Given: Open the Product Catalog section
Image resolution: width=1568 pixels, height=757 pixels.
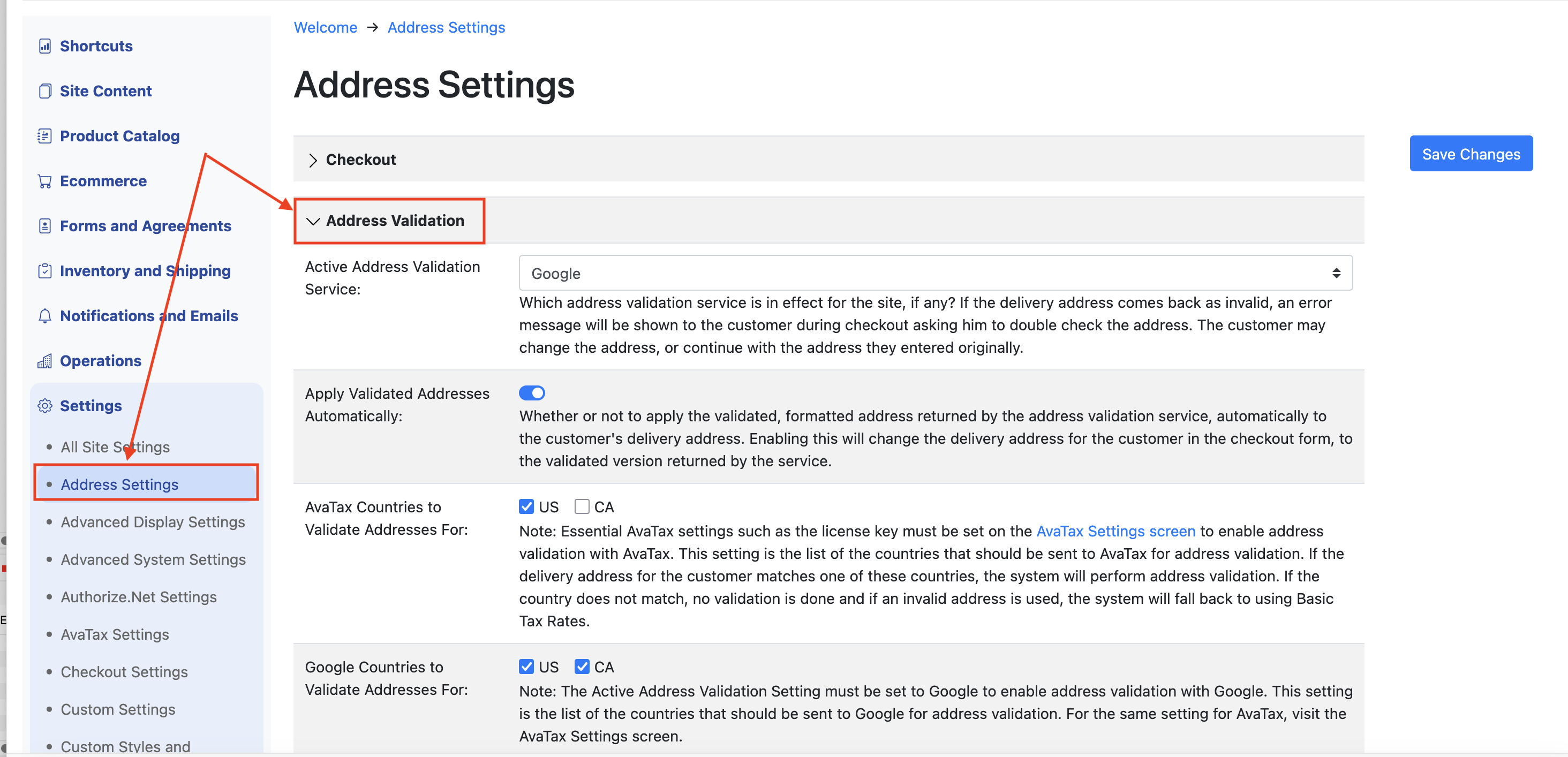Looking at the screenshot, I should [119, 137].
